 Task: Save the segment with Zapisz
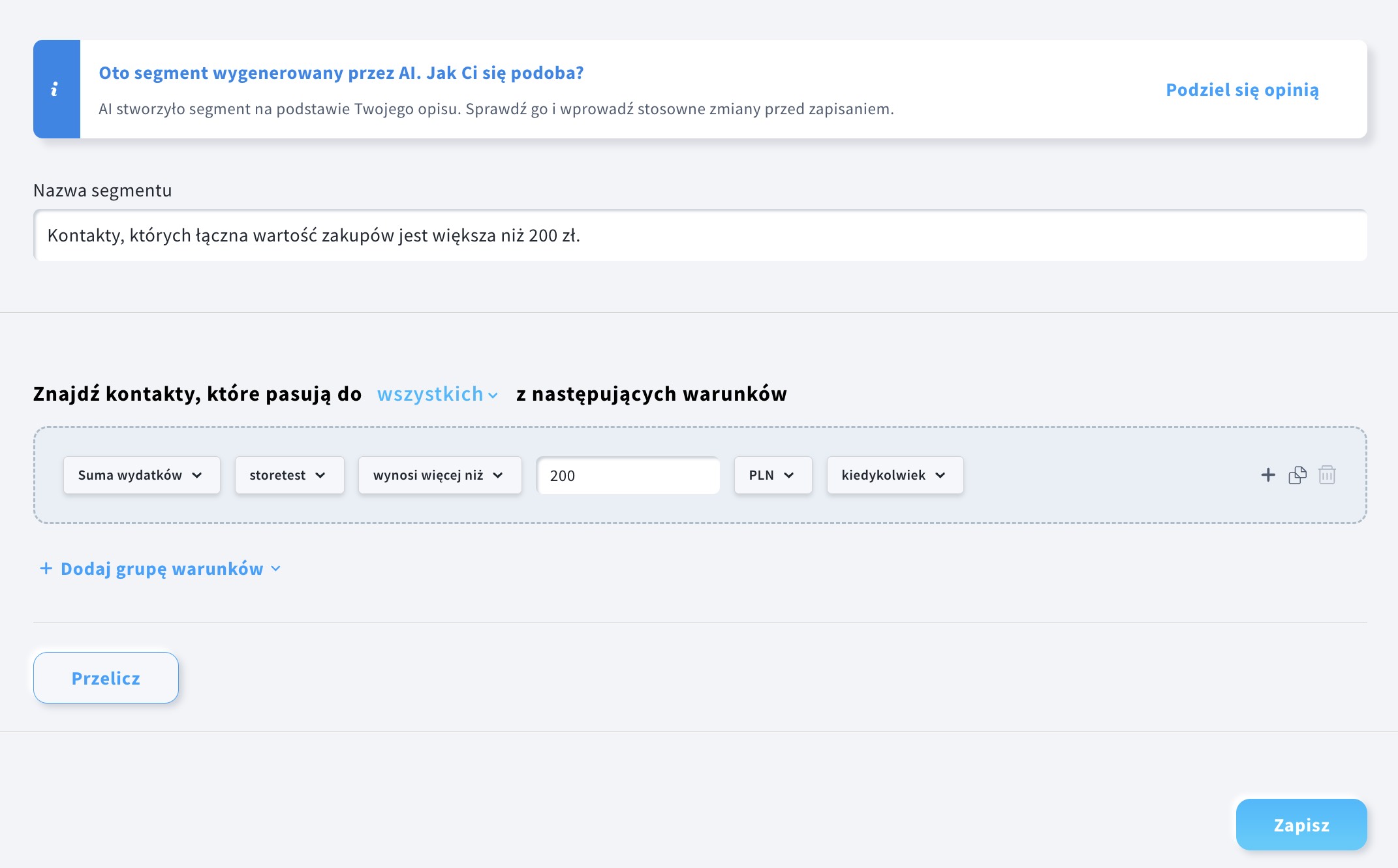pyautogui.click(x=1301, y=825)
